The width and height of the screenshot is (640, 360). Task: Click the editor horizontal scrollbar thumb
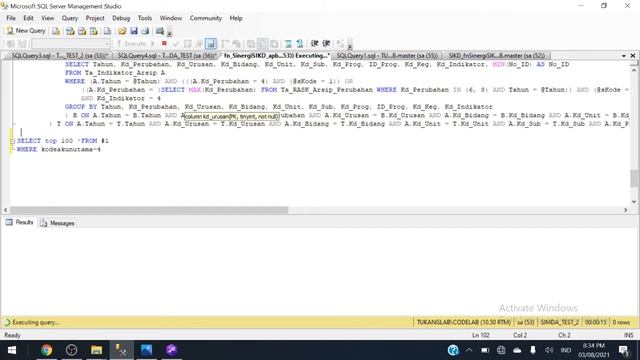coord(149,210)
